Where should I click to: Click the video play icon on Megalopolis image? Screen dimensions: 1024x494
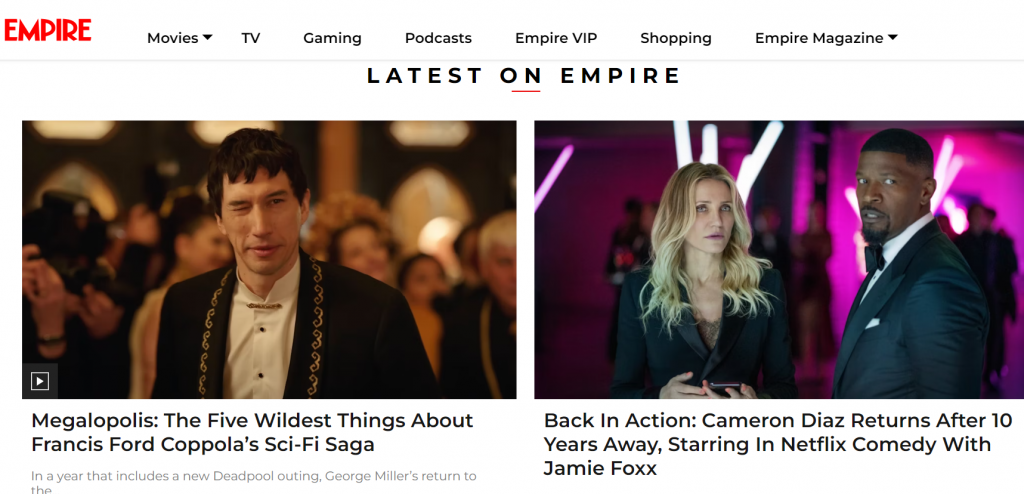click(40, 381)
